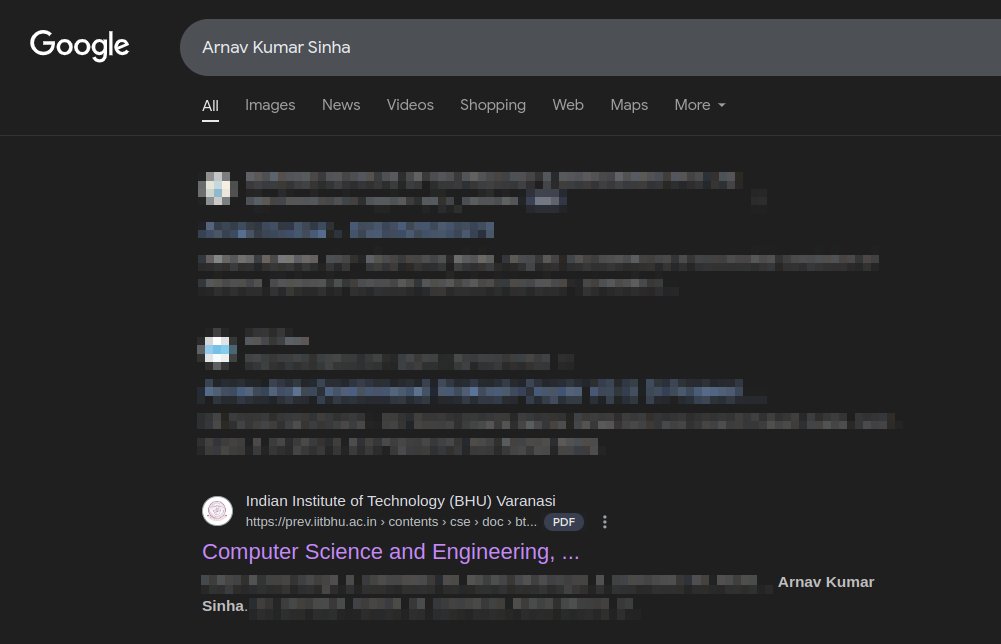The width and height of the screenshot is (1001, 644).
Task: Open the Maps tab
Action: pyautogui.click(x=629, y=105)
